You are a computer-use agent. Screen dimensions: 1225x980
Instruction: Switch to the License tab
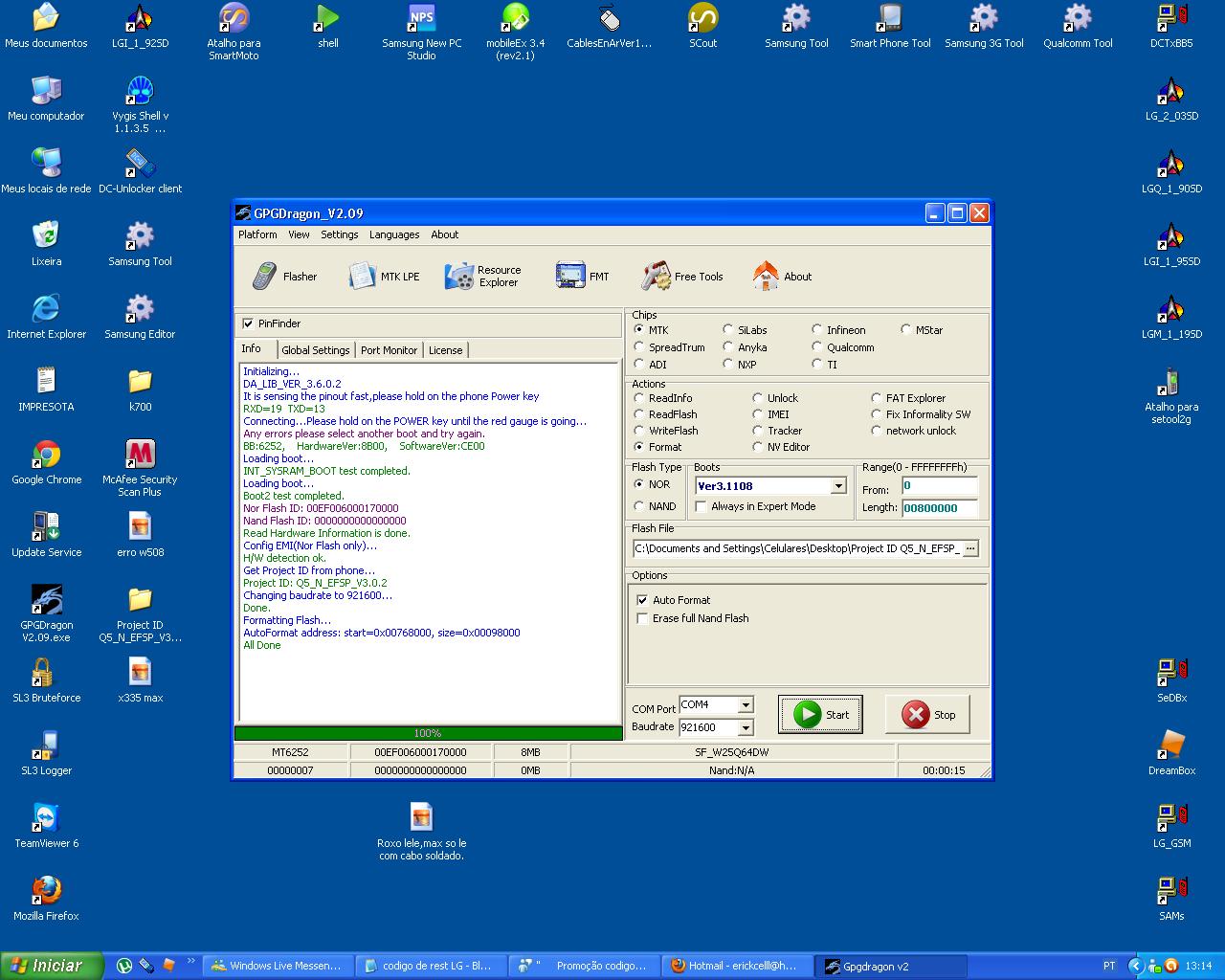tap(445, 350)
